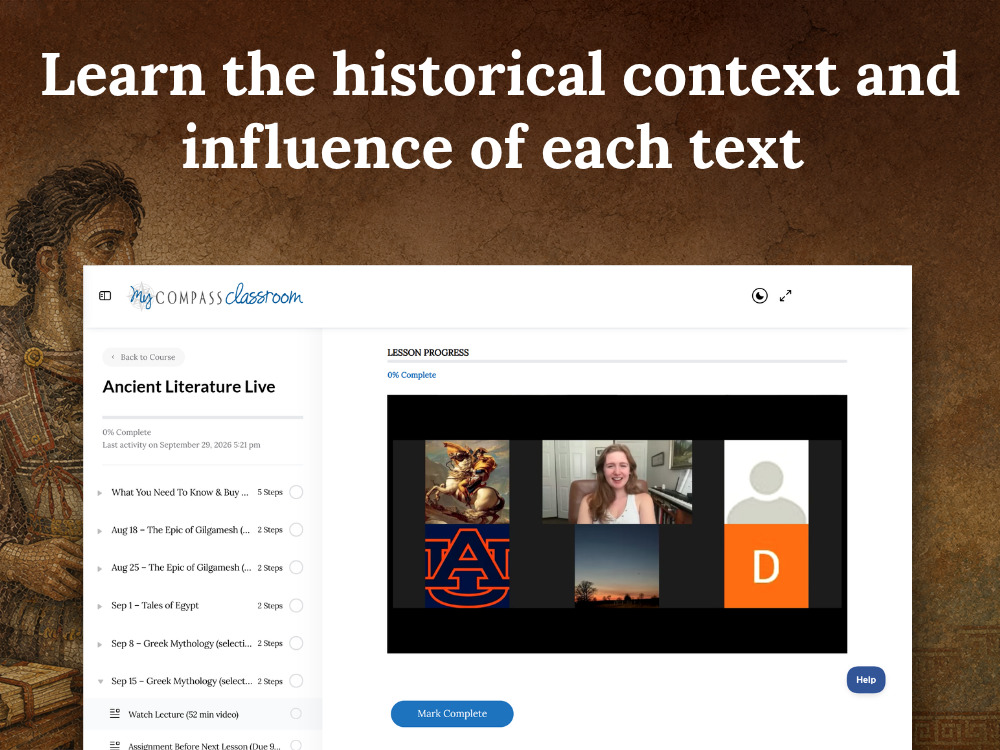
Task: Click the lesson progress bar
Action: pyautogui.click(x=617, y=362)
